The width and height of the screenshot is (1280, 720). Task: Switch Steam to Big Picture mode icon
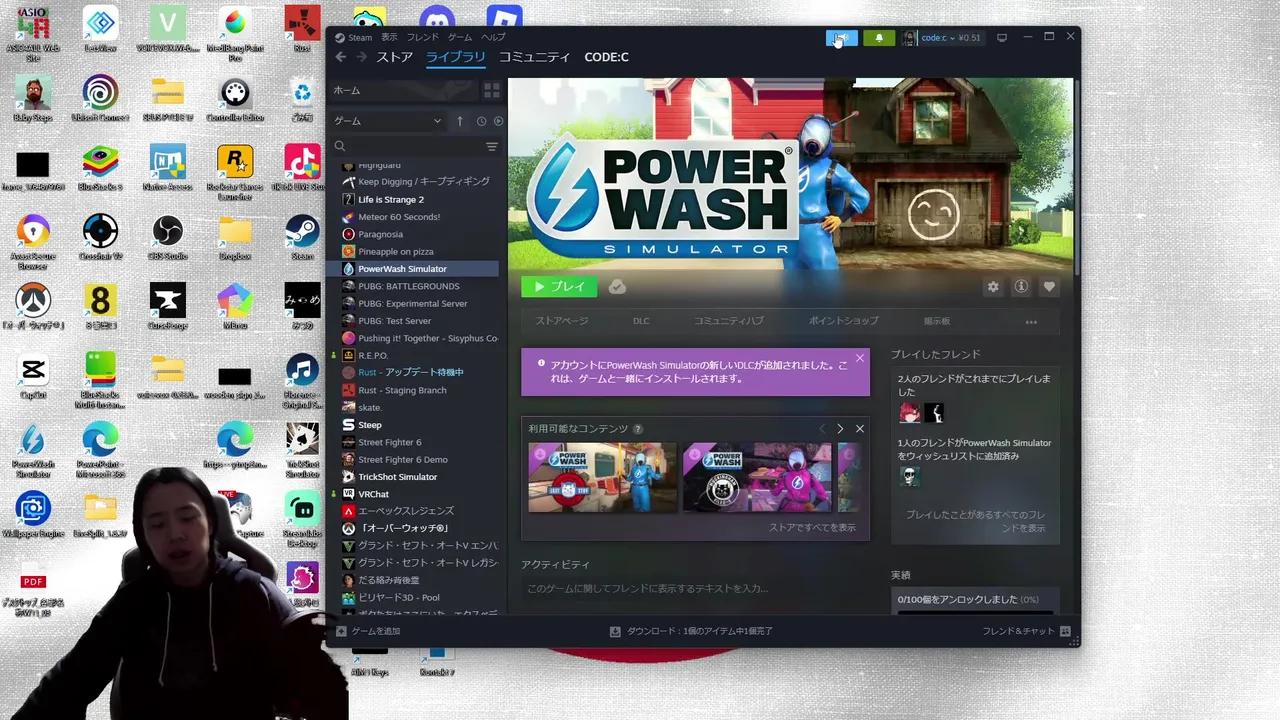click(1002, 37)
